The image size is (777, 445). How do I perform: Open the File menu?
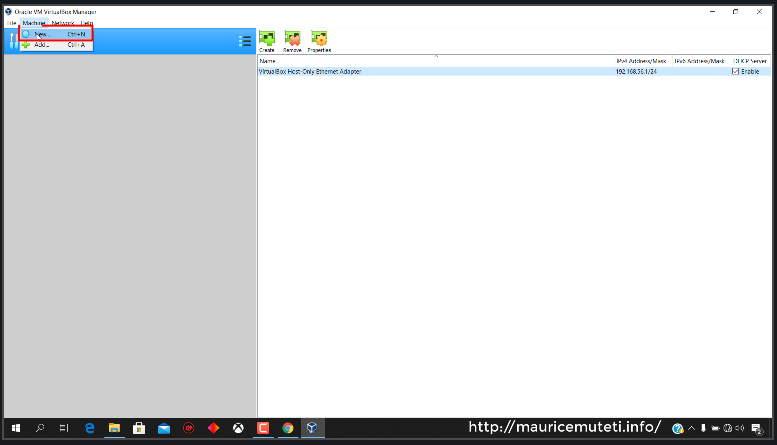click(x=11, y=22)
